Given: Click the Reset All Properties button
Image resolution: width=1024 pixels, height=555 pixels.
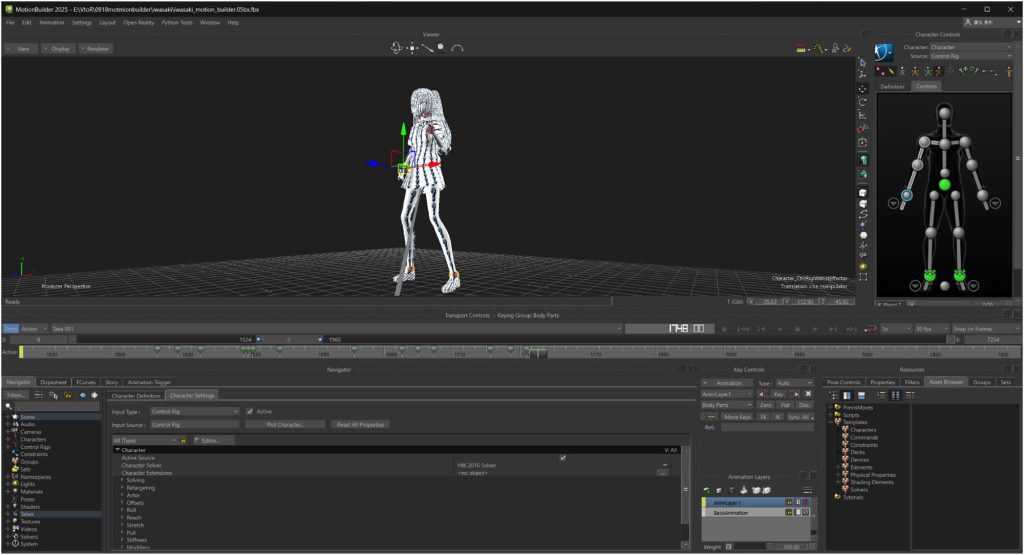Looking at the screenshot, I should coord(360,425).
